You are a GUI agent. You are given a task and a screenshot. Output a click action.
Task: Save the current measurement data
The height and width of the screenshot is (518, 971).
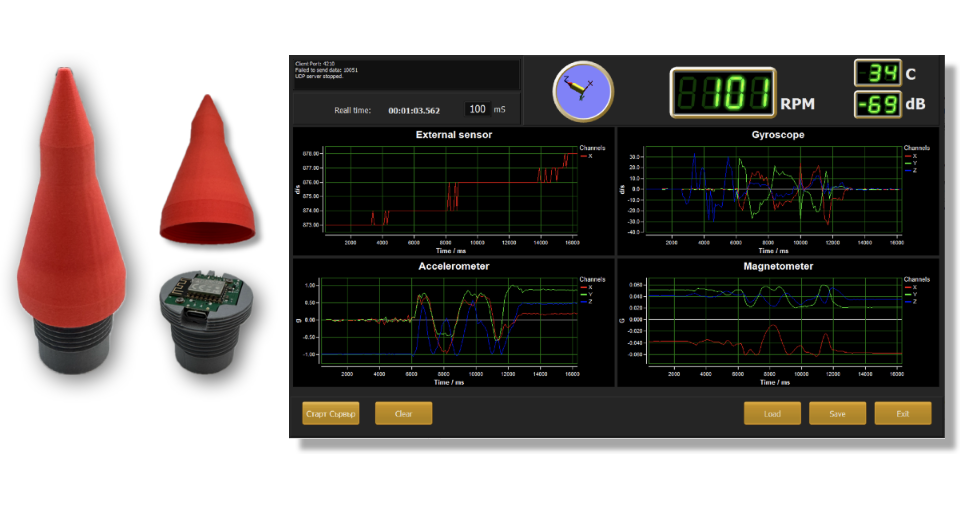837,413
